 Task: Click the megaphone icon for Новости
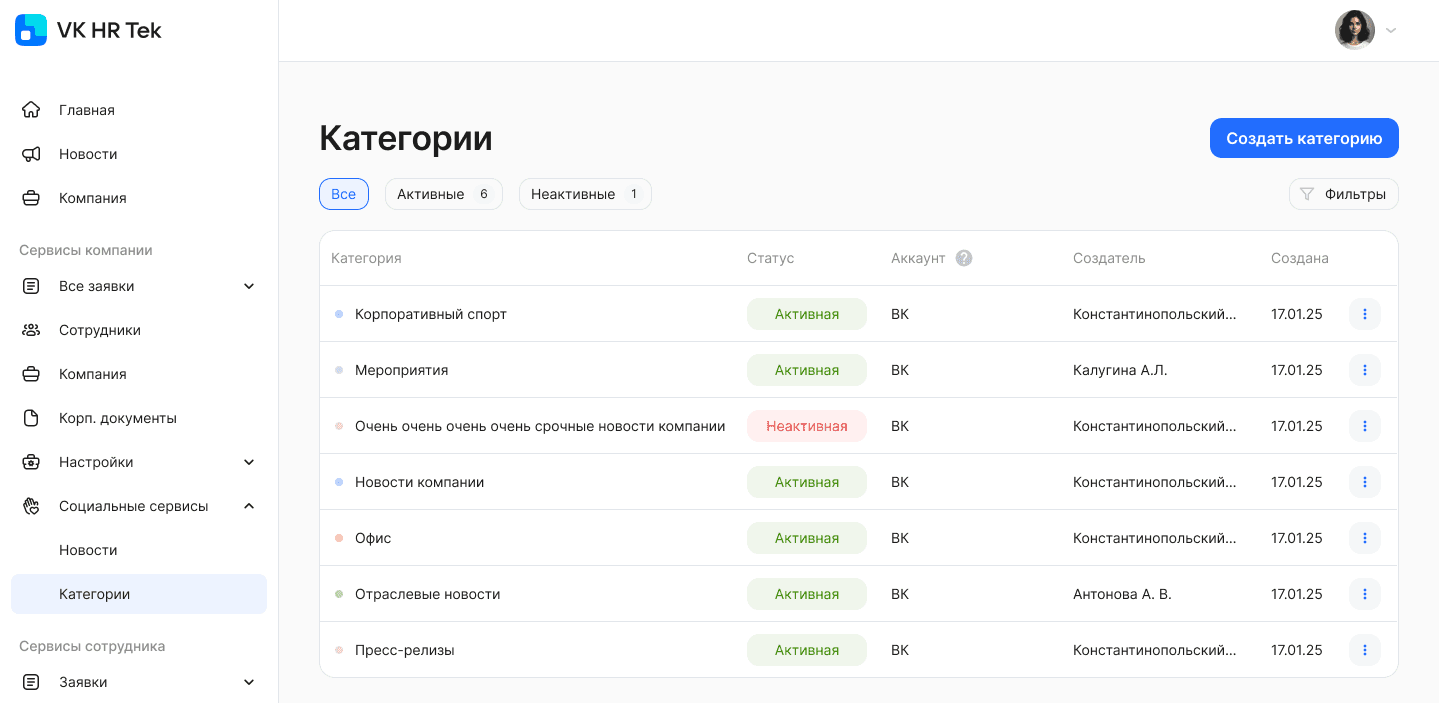coord(31,154)
